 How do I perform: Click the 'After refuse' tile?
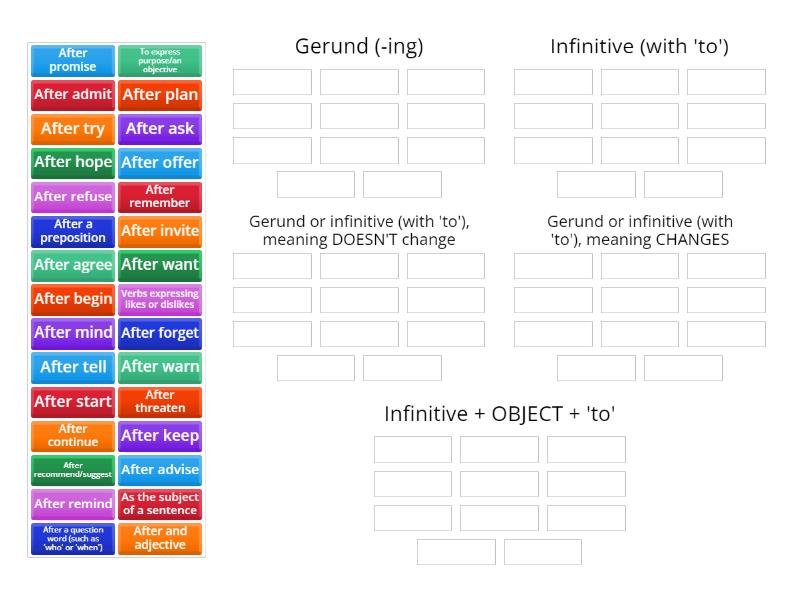[x=72, y=197]
